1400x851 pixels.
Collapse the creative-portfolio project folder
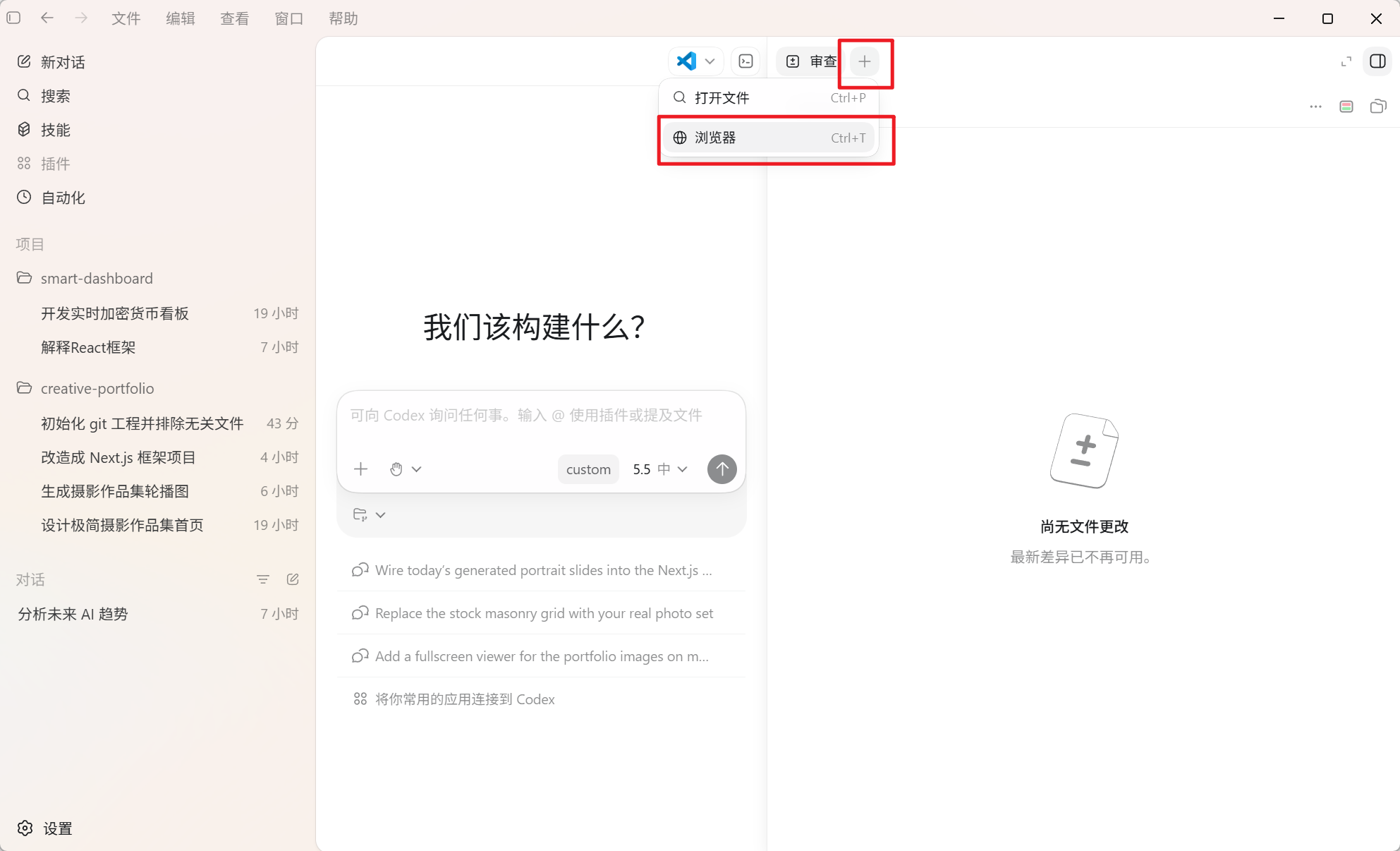pos(158,388)
